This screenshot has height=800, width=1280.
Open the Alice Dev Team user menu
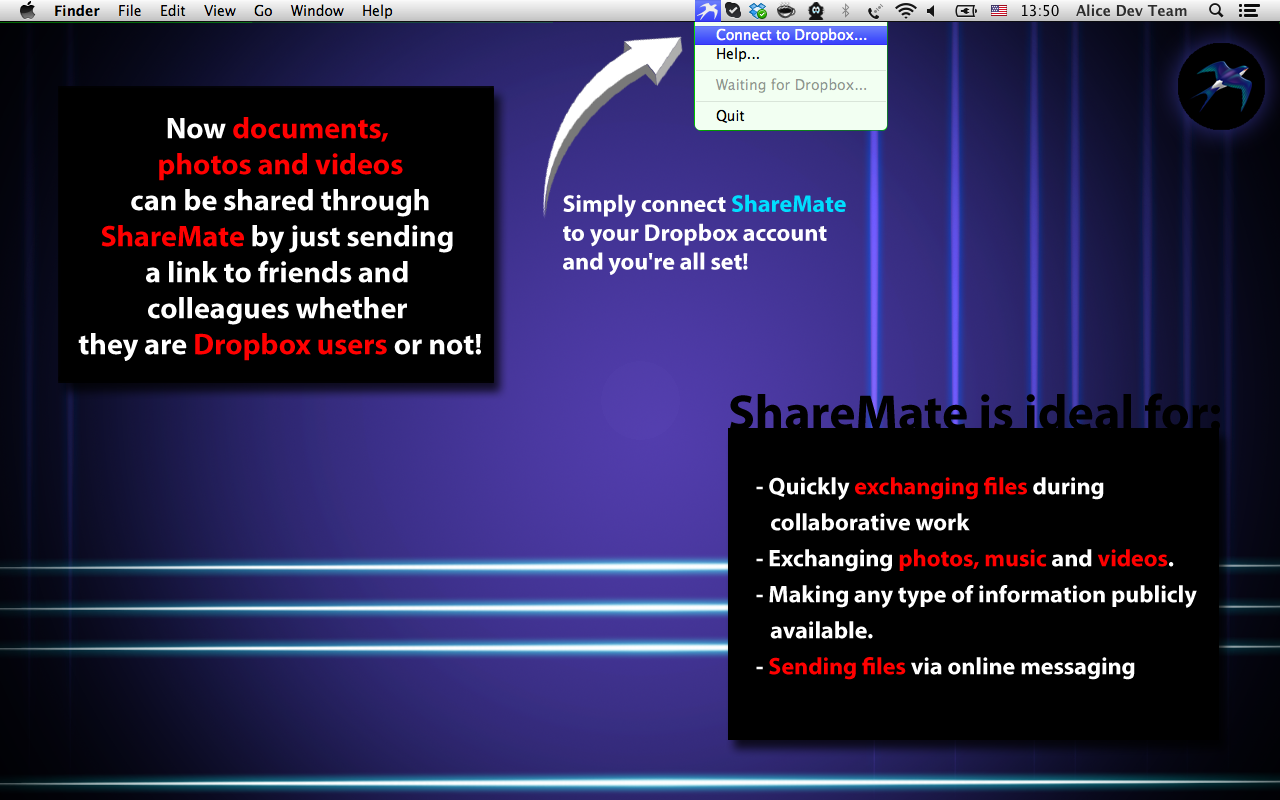(1131, 11)
